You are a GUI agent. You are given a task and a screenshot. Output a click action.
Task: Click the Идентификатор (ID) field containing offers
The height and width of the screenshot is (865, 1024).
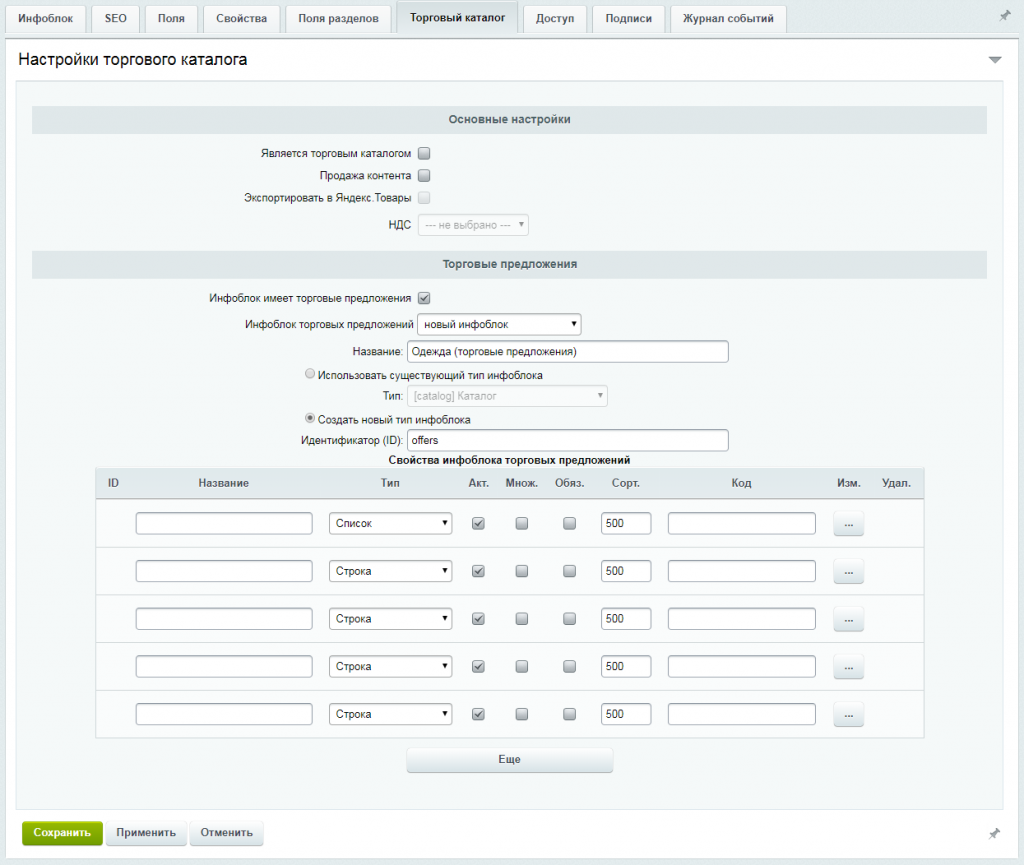568,441
